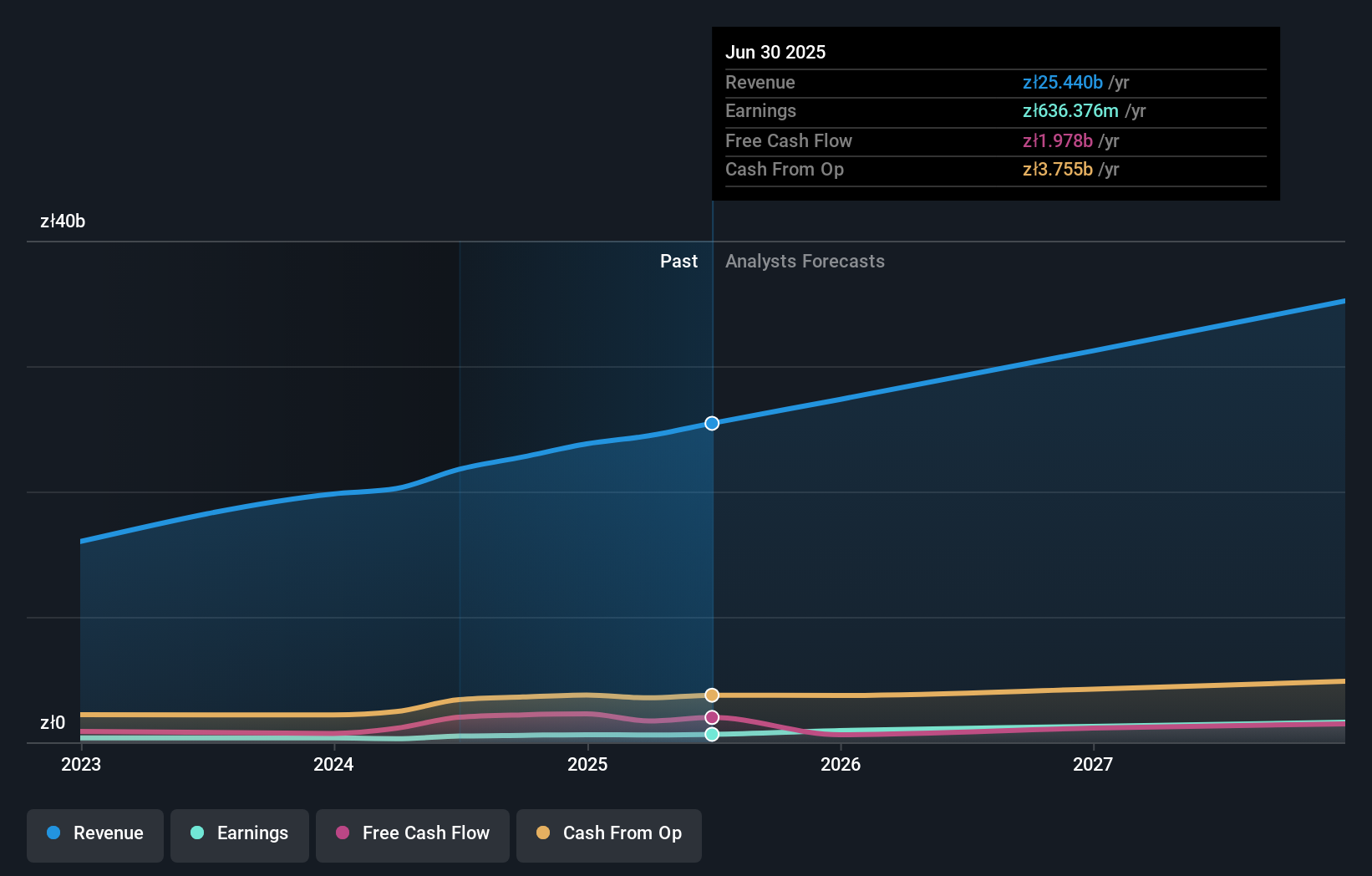Click the 'Jun 30 2025' tooltip date

775,52
